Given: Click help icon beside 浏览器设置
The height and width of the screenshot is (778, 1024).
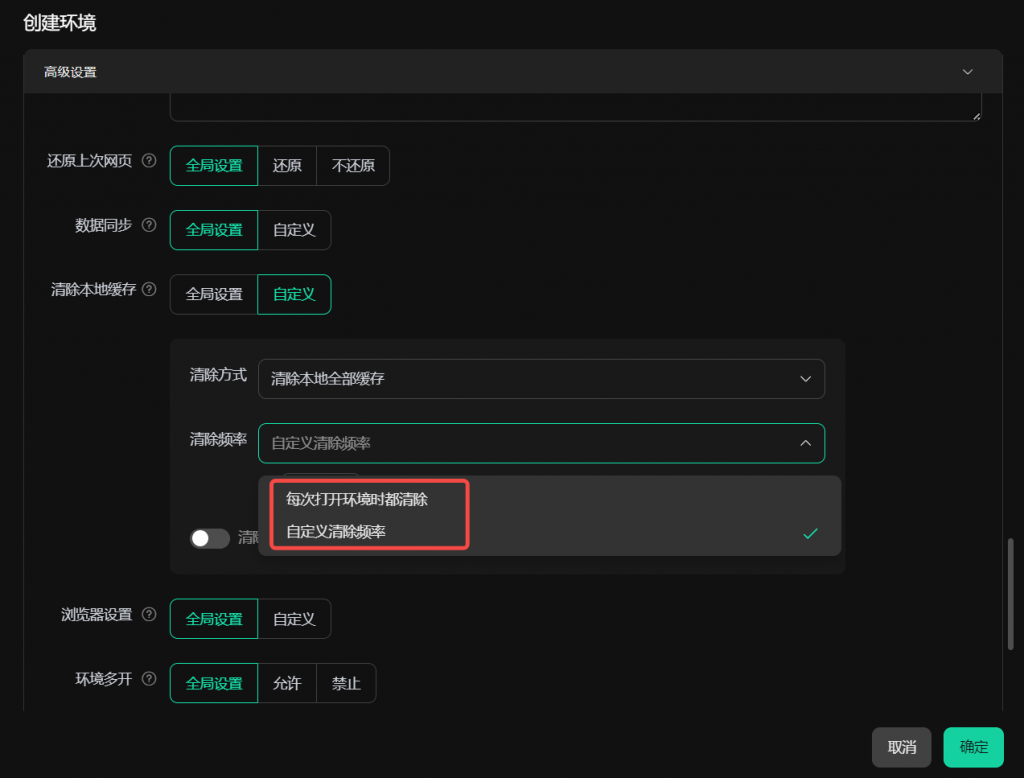Looking at the screenshot, I should click(x=150, y=614).
